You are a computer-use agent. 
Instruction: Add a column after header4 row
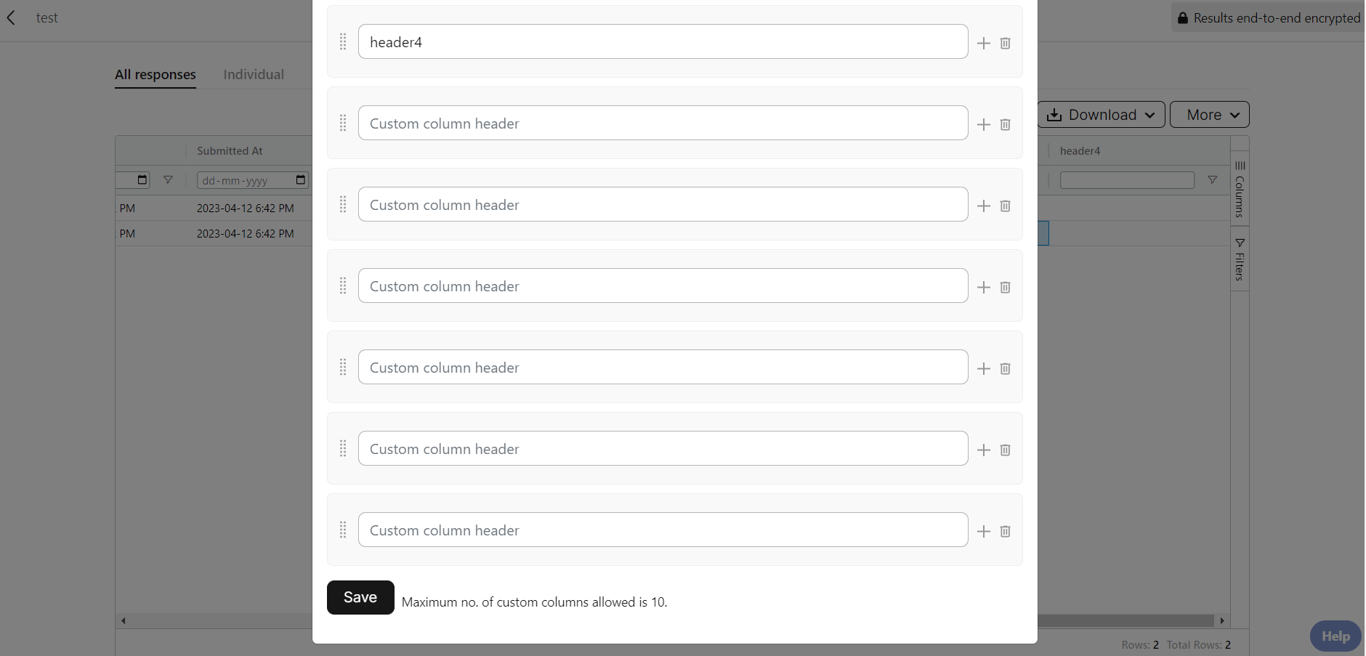click(984, 43)
